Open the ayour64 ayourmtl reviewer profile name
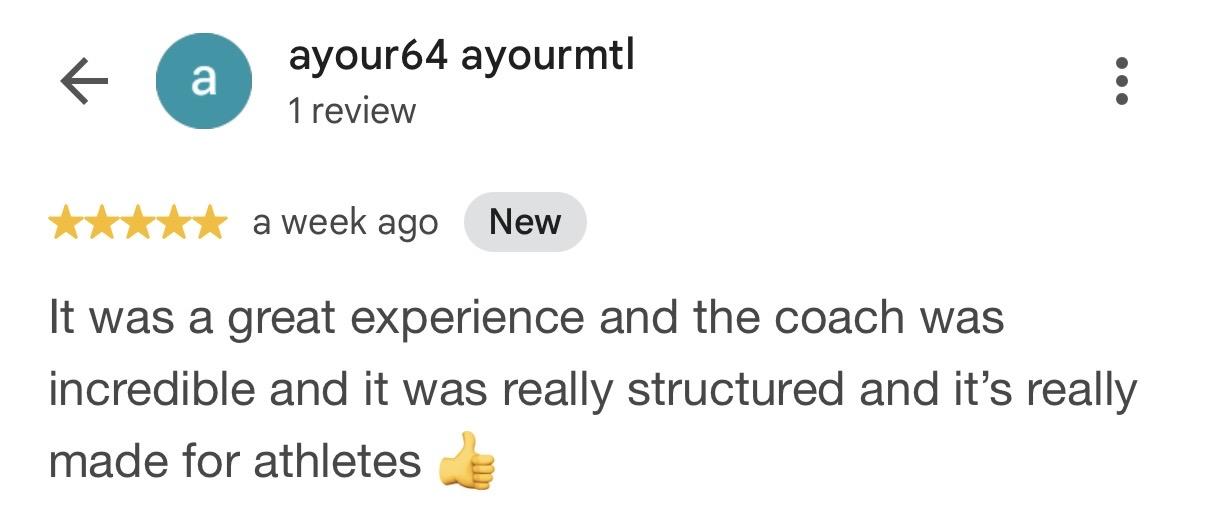 pyautogui.click(x=461, y=57)
